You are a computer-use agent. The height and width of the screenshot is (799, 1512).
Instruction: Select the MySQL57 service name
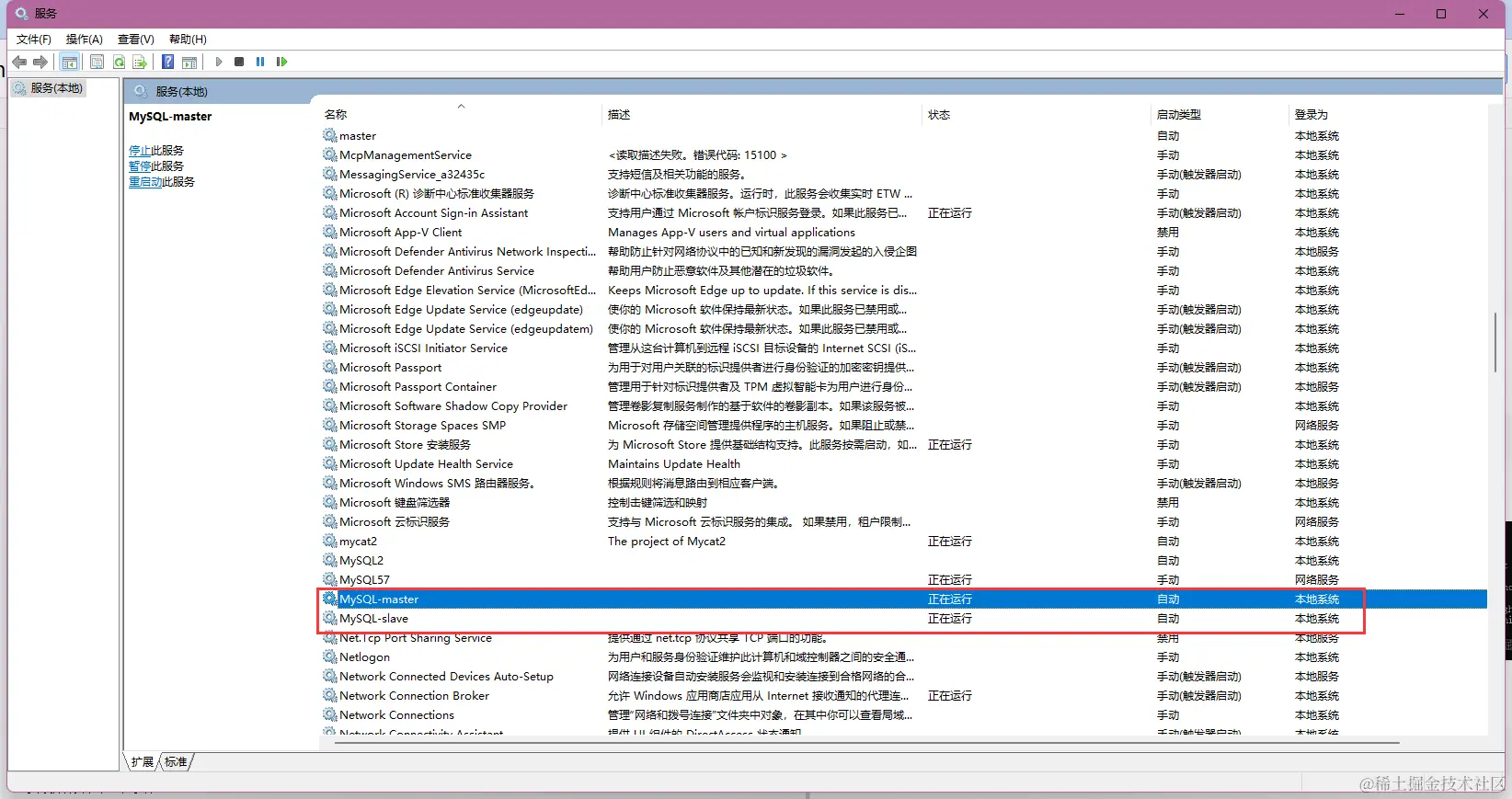(x=364, y=579)
